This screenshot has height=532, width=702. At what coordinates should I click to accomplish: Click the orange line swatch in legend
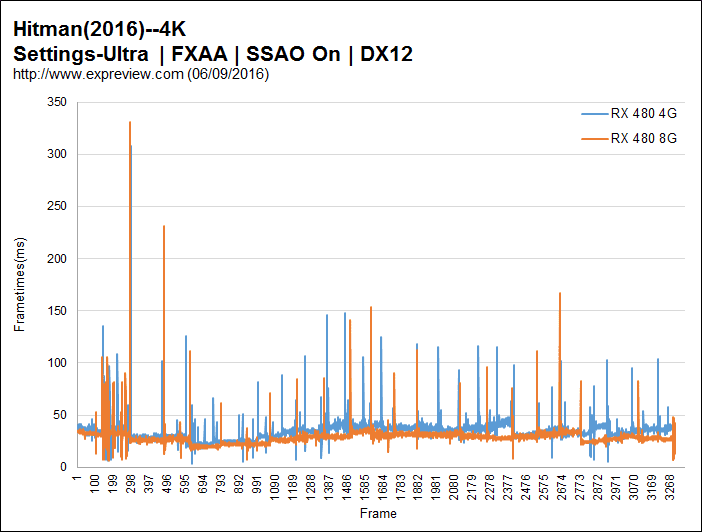pyautogui.click(x=595, y=139)
